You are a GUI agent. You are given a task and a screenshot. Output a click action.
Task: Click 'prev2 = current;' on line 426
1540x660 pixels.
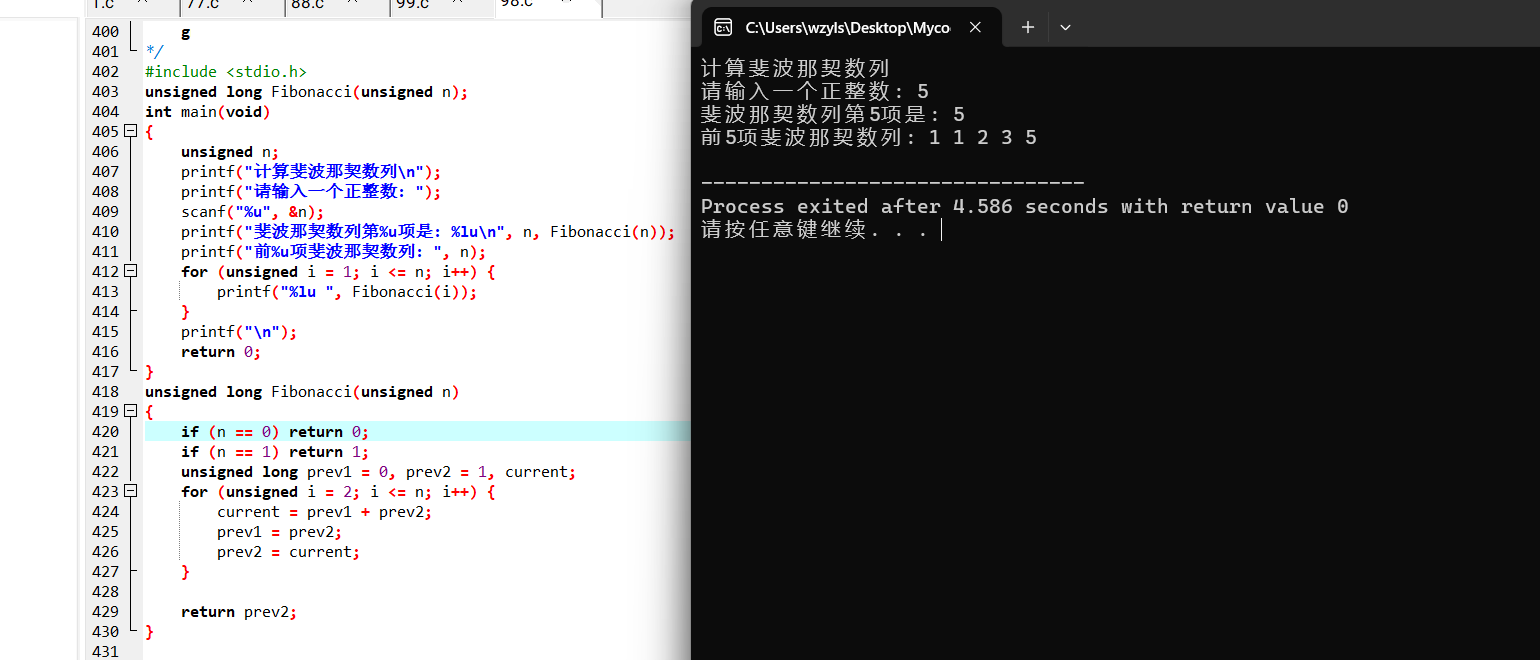click(288, 552)
